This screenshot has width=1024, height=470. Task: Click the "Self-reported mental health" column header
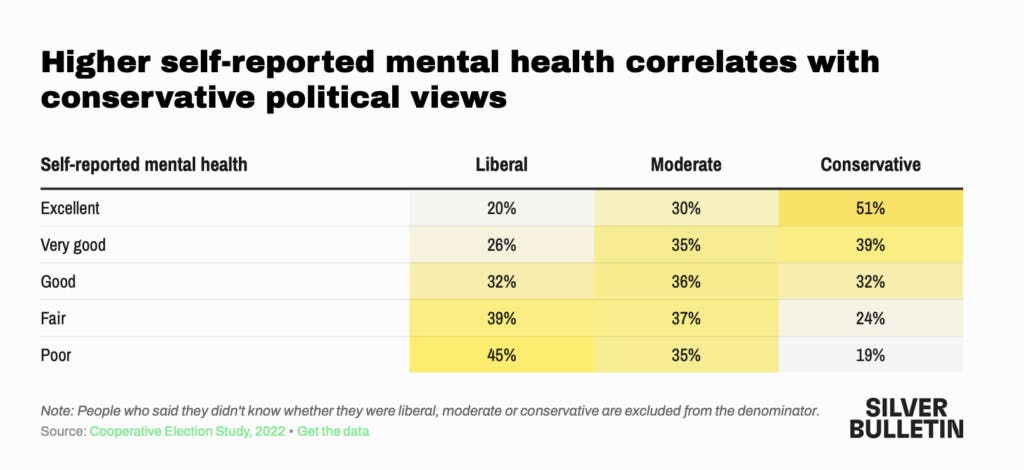tap(143, 164)
